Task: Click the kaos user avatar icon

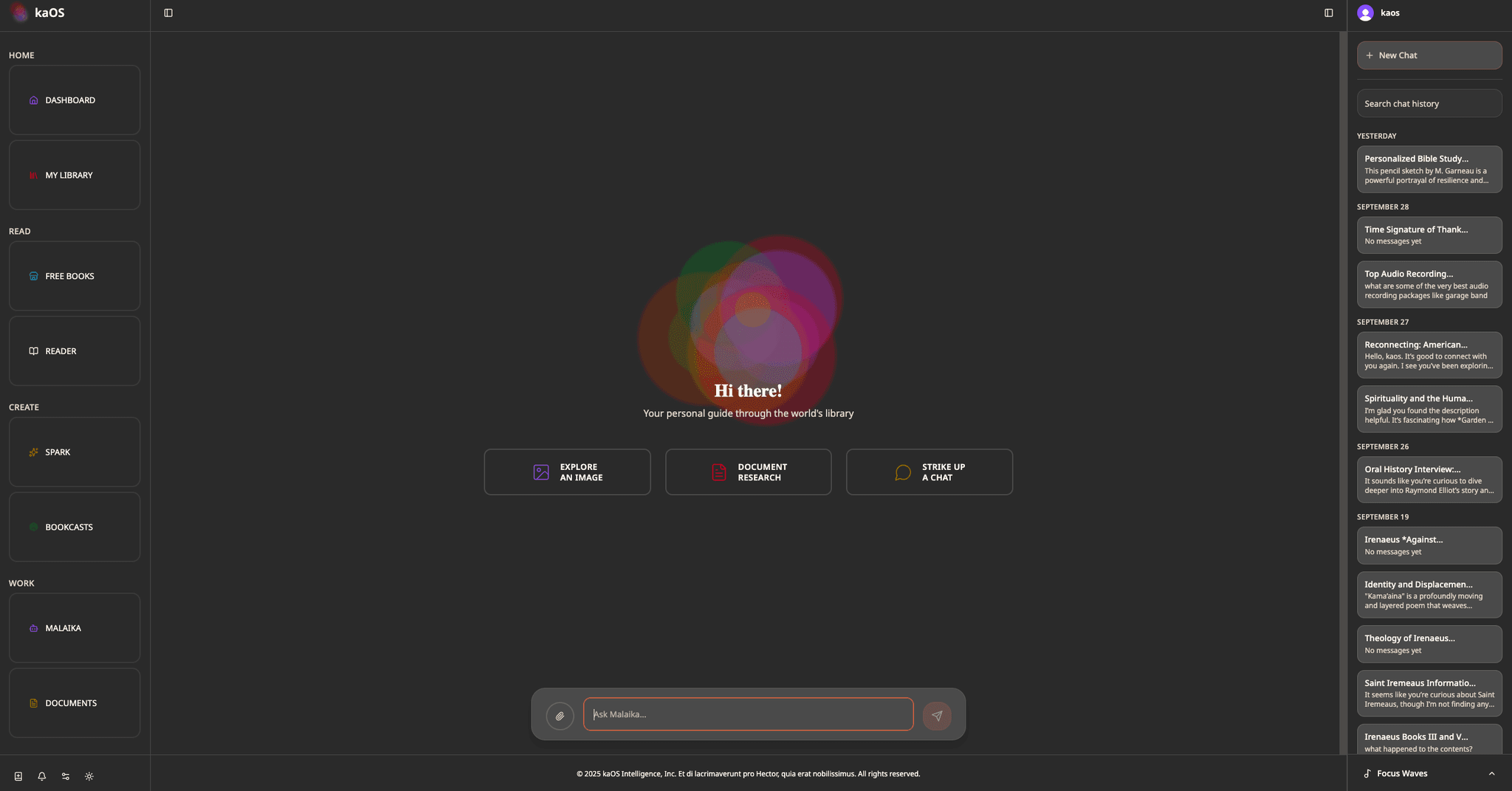Action: [1365, 13]
